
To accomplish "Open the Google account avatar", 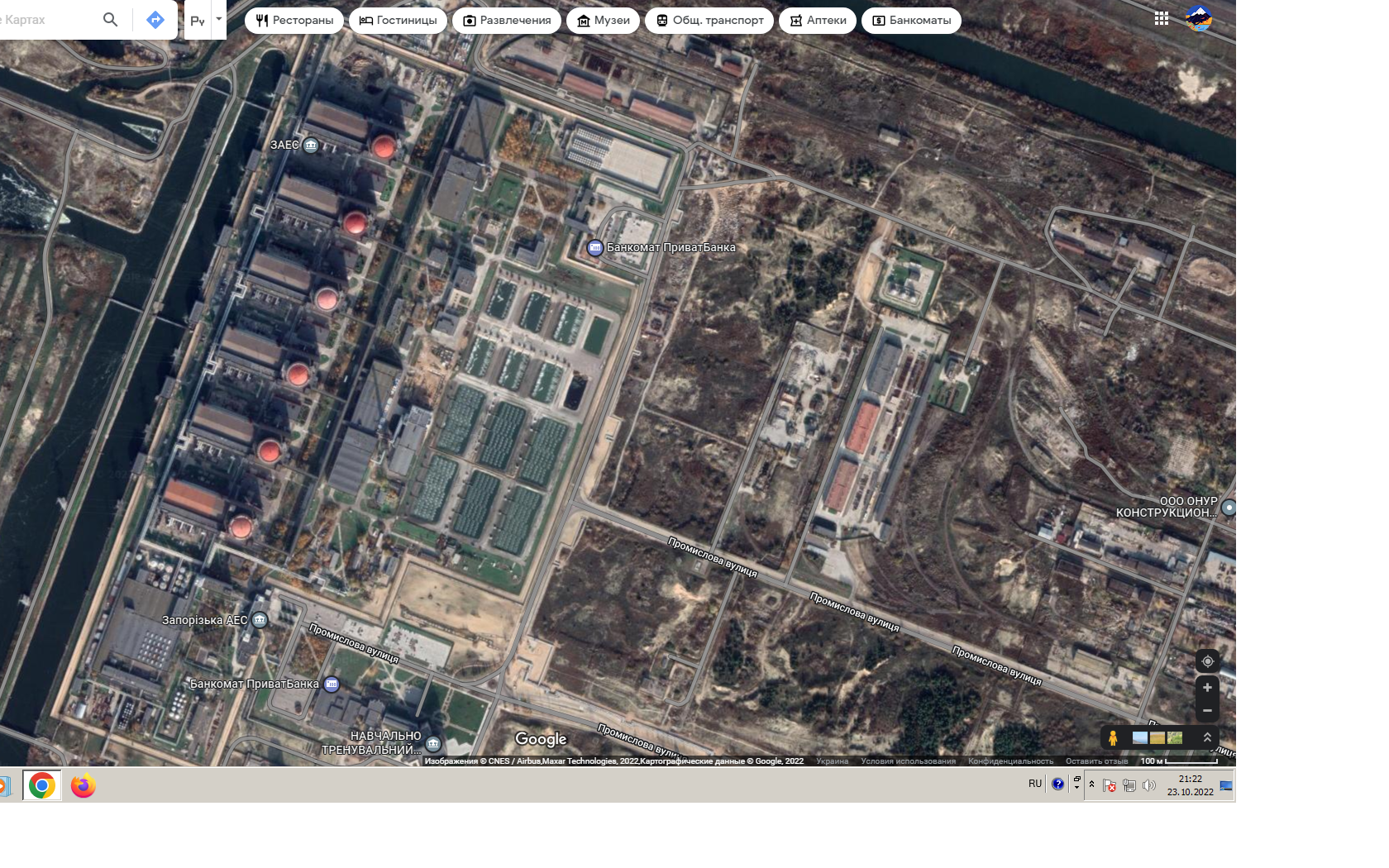I will 1198,18.
